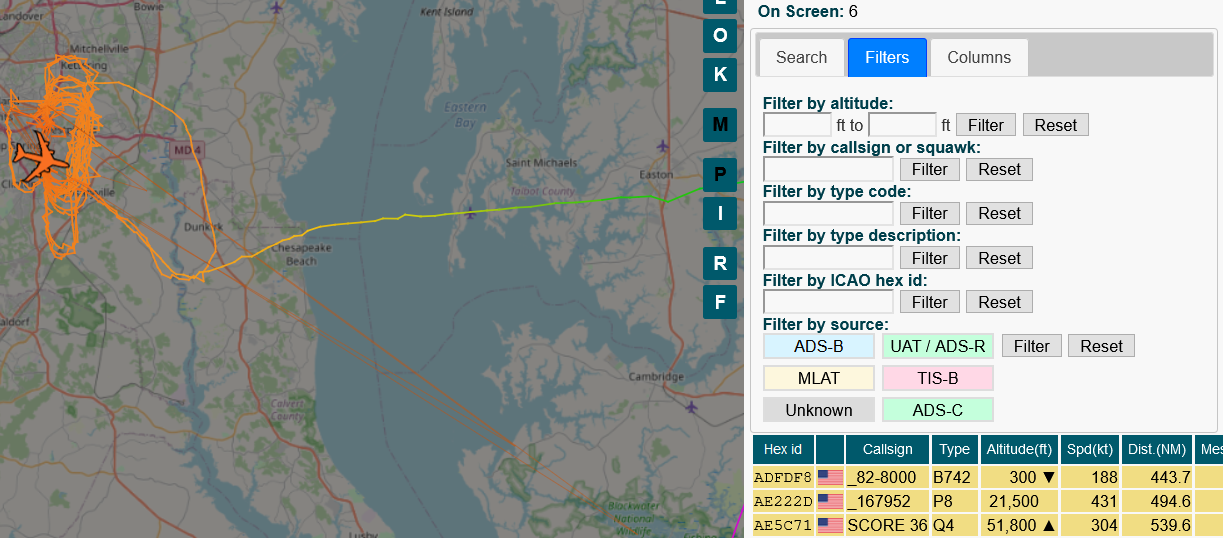
Task: Focus the callsign or squawk input
Action: coord(829,169)
